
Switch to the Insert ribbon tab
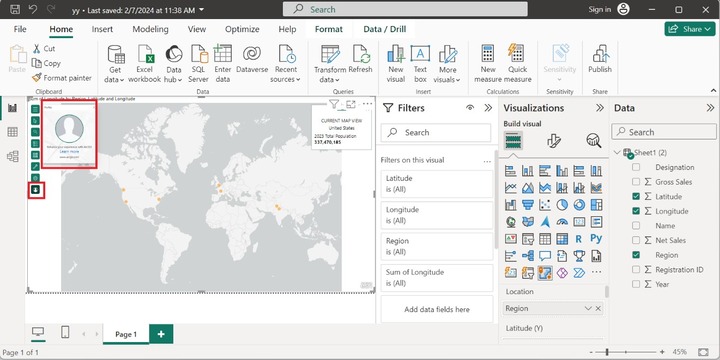102,29
